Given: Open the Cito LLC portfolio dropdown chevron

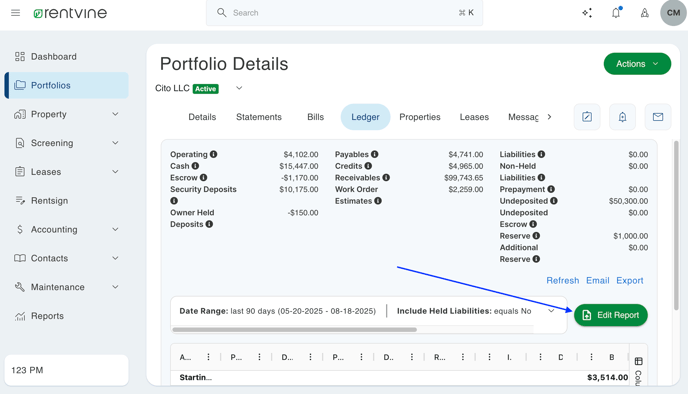Looking at the screenshot, I should pyautogui.click(x=239, y=88).
